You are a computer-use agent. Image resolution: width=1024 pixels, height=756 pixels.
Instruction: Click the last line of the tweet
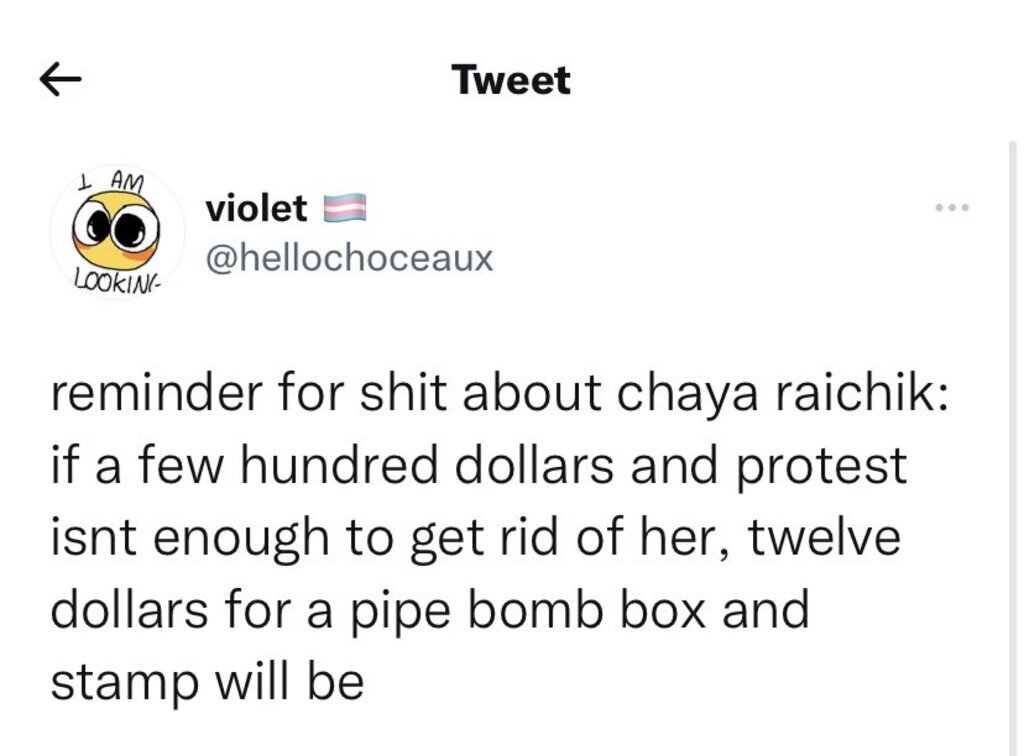click(x=207, y=682)
